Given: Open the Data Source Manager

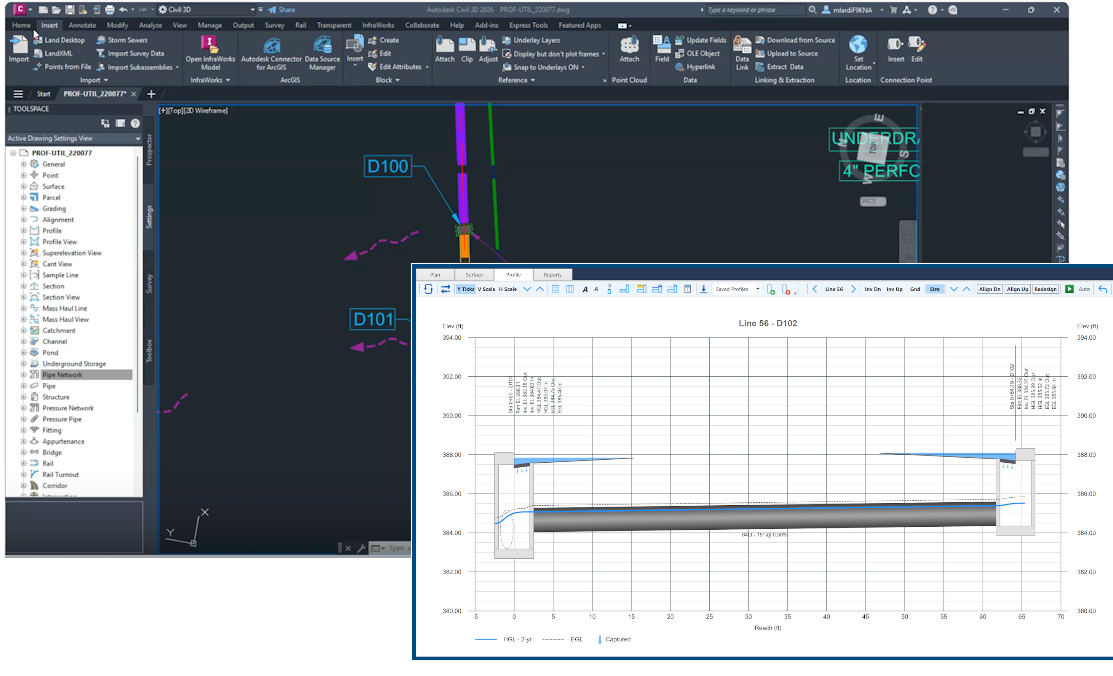Looking at the screenshot, I should [322, 53].
